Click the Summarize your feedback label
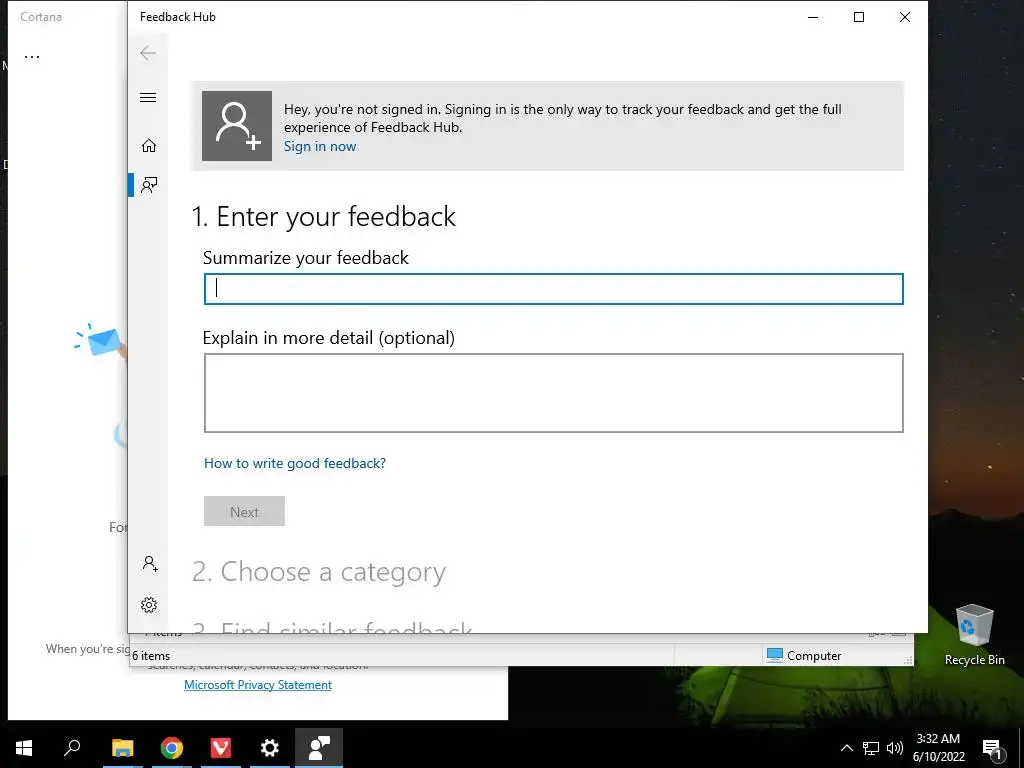The image size is (1024, 768). (306, 258)
